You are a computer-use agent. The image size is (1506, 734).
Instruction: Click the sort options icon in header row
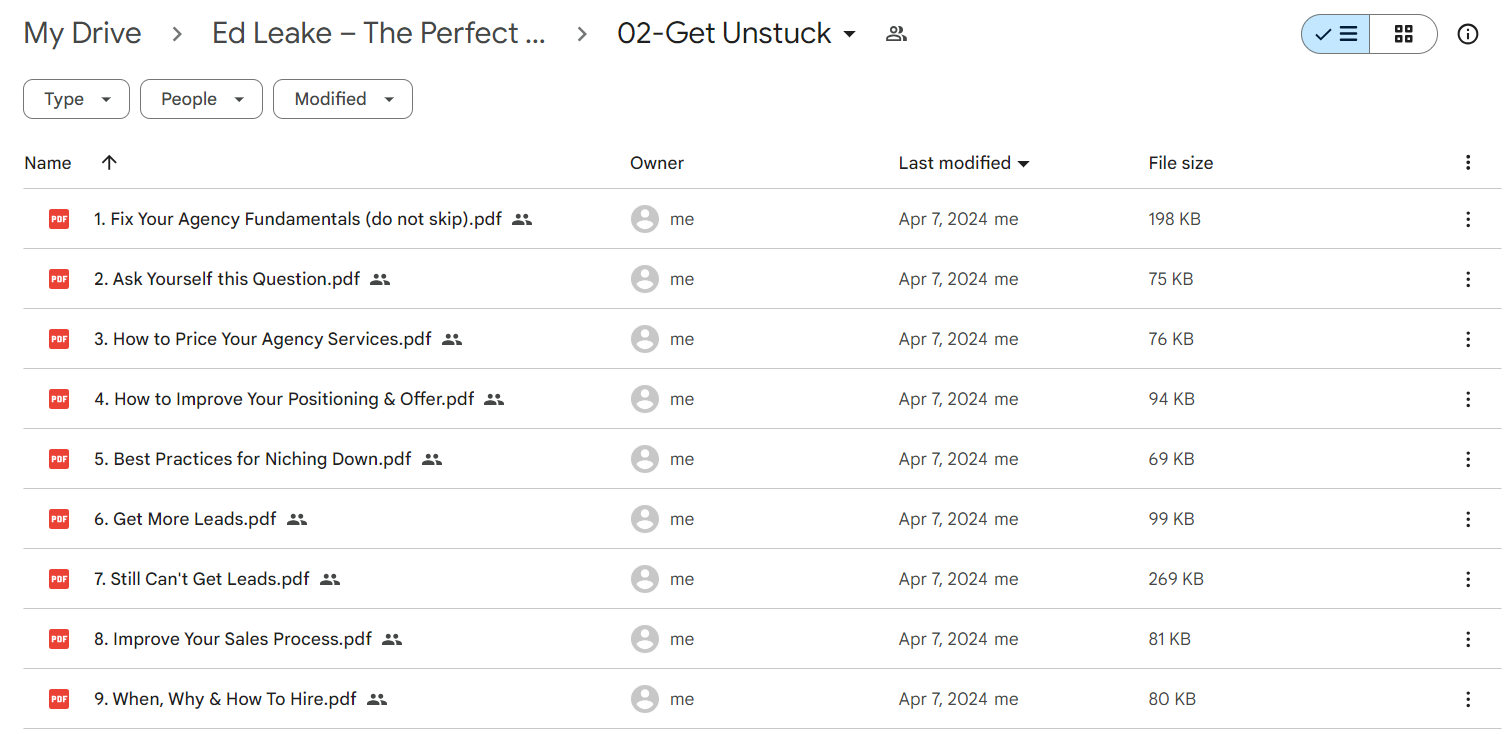click(x=1467, y=162)
